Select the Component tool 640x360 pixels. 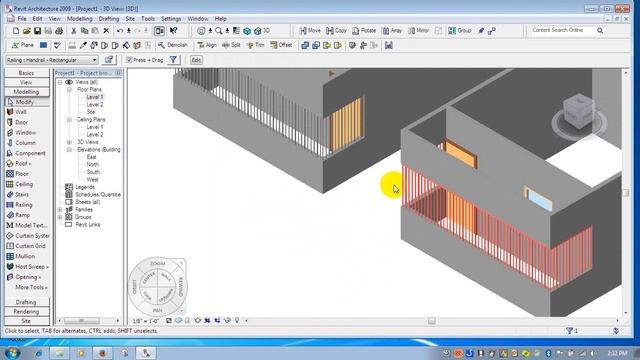point(26,153)
